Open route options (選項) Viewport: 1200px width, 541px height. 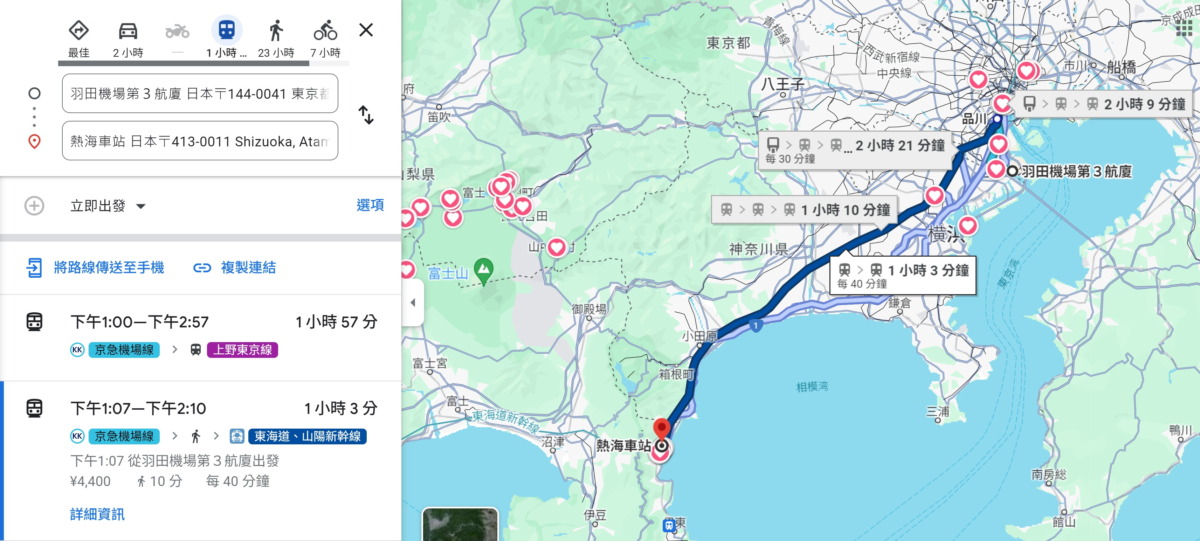tap(370, 205)
